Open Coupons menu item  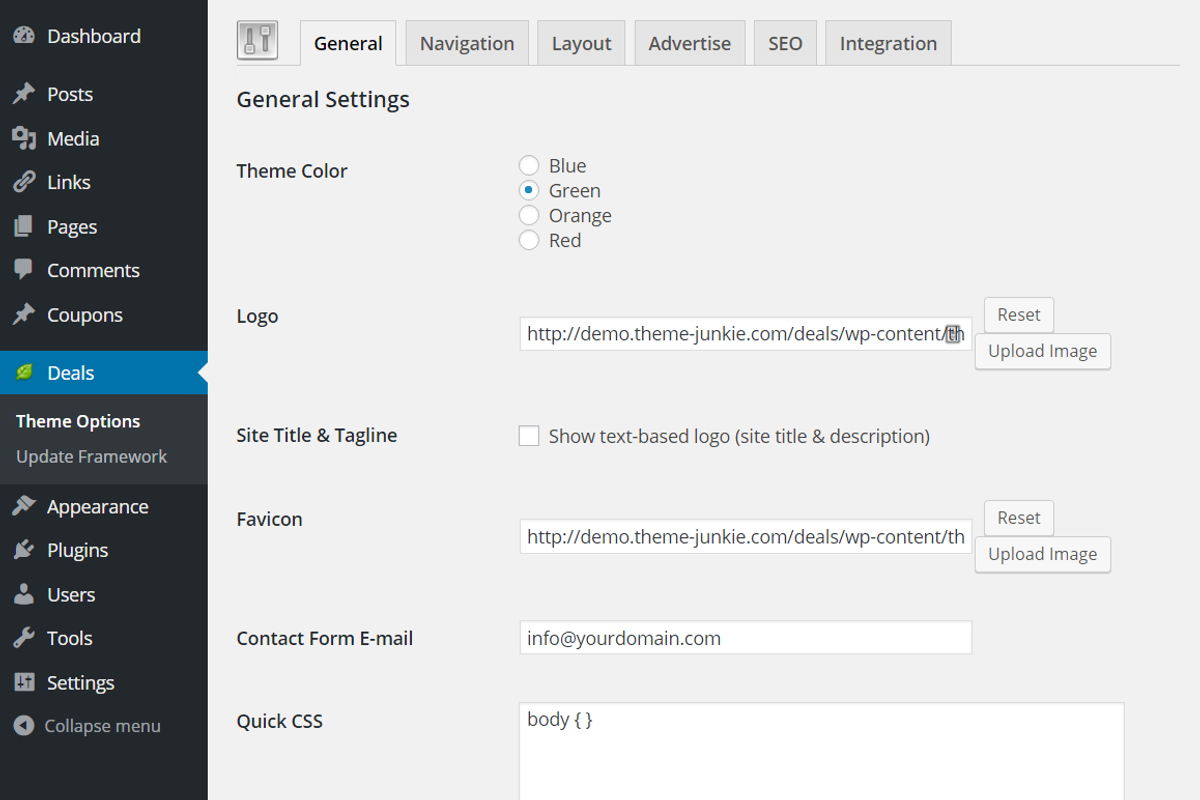click(x=104, y=315)
